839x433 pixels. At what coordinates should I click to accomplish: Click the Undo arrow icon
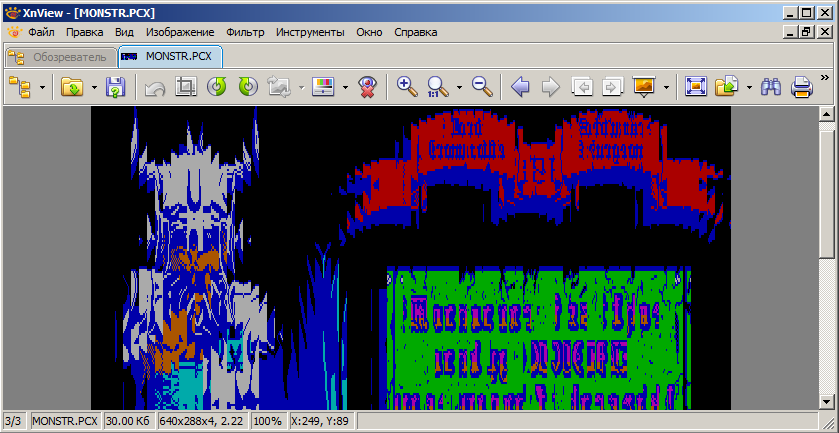coord(155,87)
